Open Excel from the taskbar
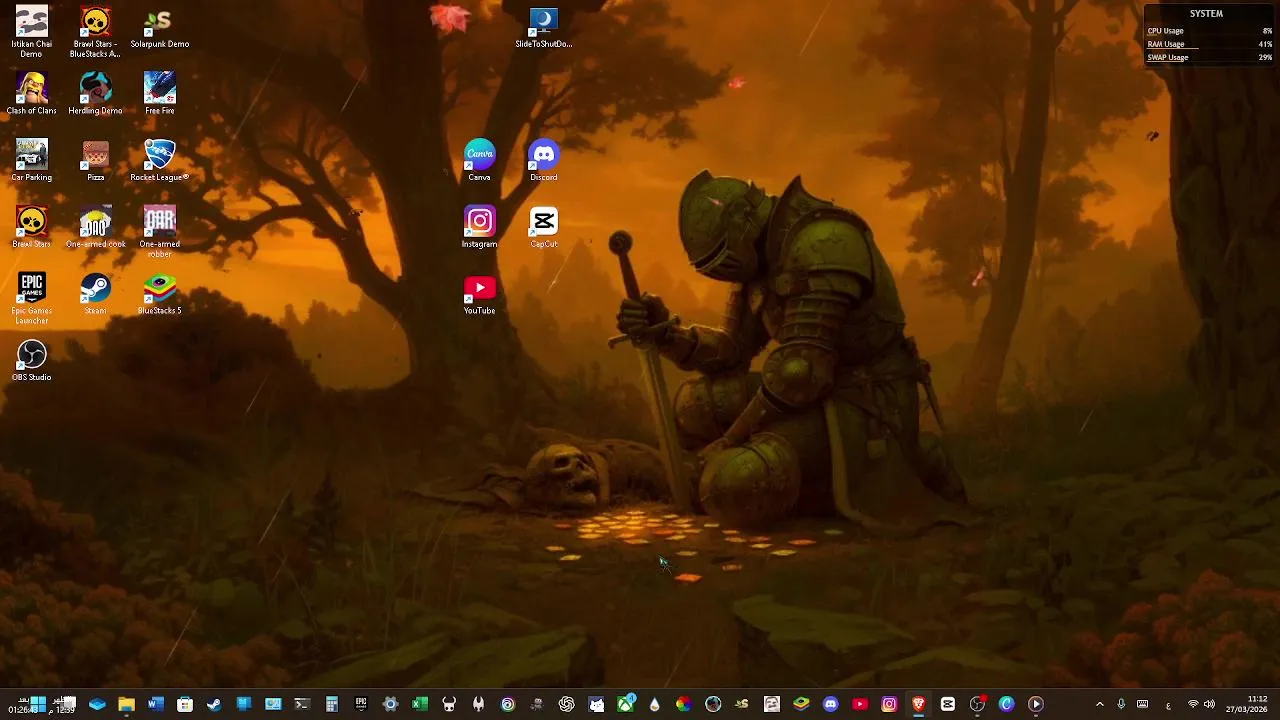Screen dimensions: 1280x720 tap(420, 704)
